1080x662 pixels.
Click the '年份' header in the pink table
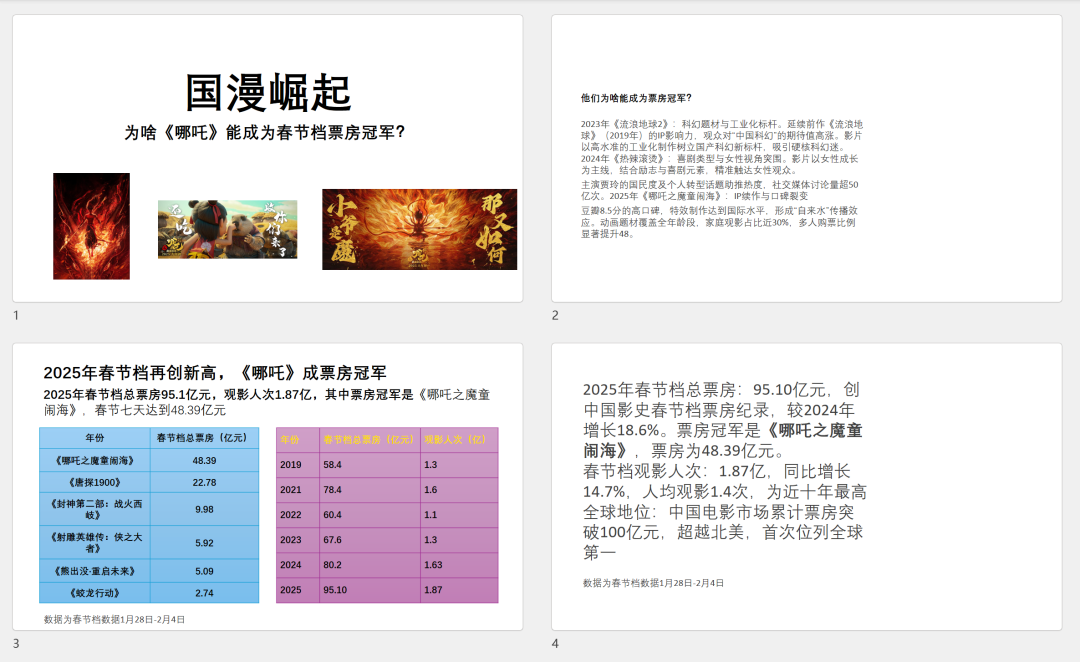pyautogui.click(x=298, y=439)
